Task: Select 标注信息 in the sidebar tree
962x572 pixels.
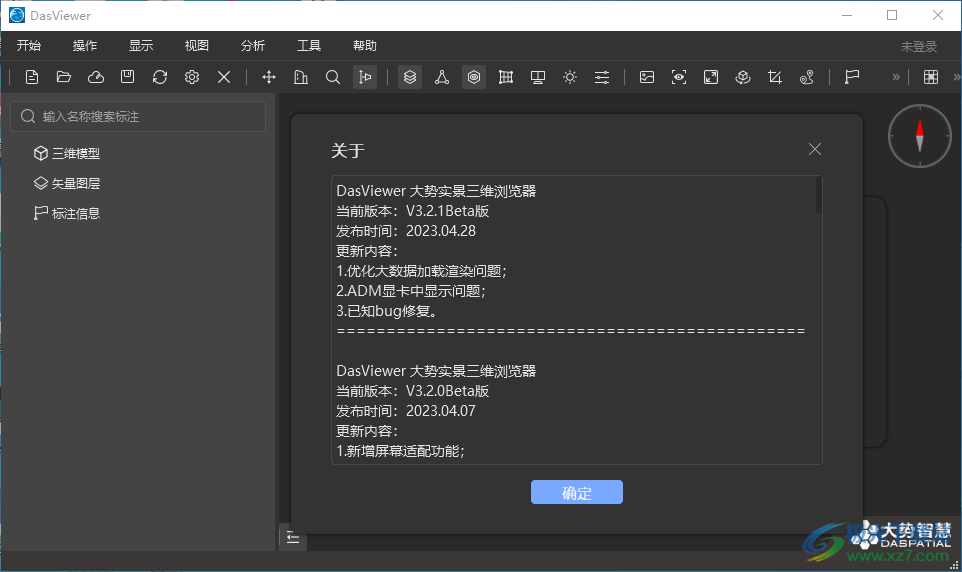Action: 67,214
